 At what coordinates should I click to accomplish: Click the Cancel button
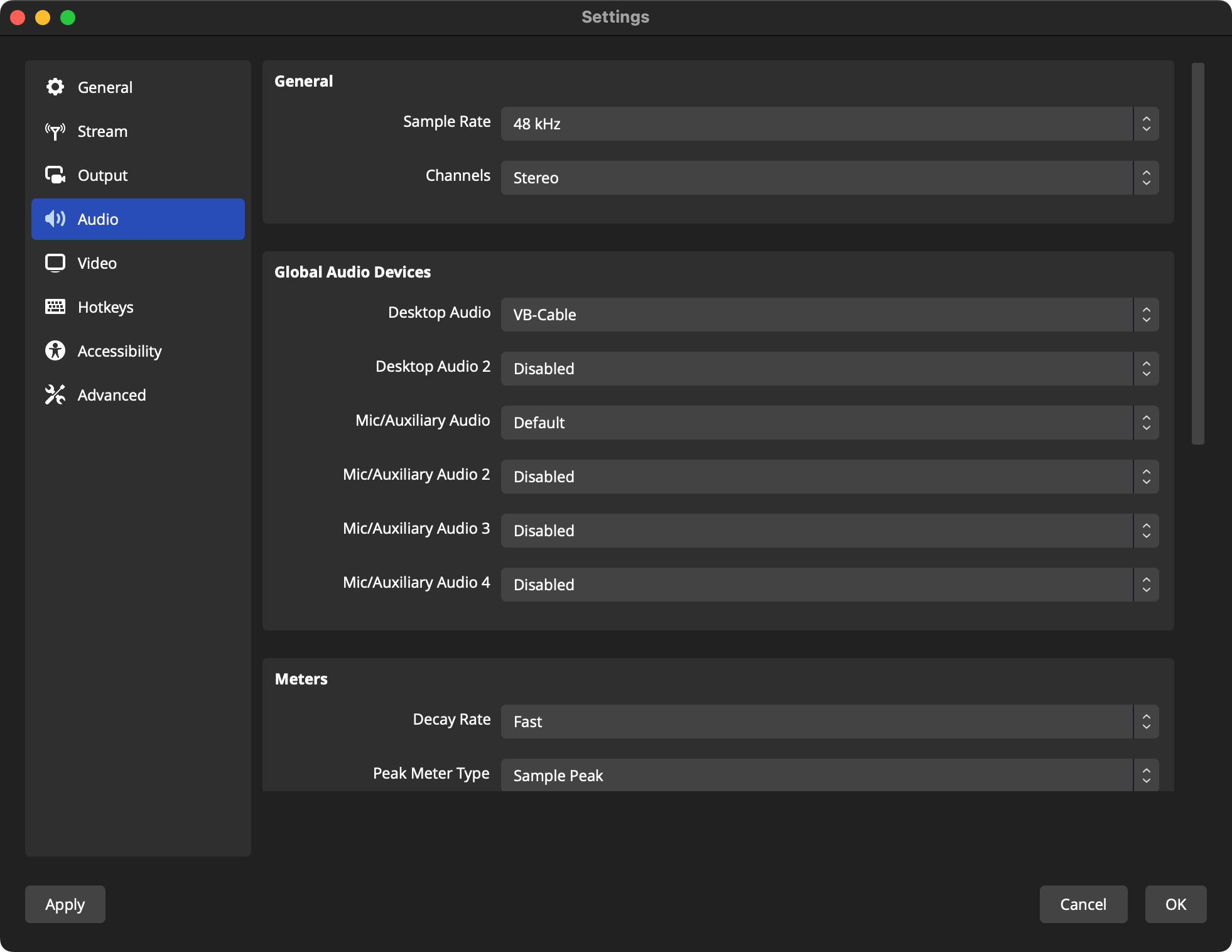(1083, 904)
